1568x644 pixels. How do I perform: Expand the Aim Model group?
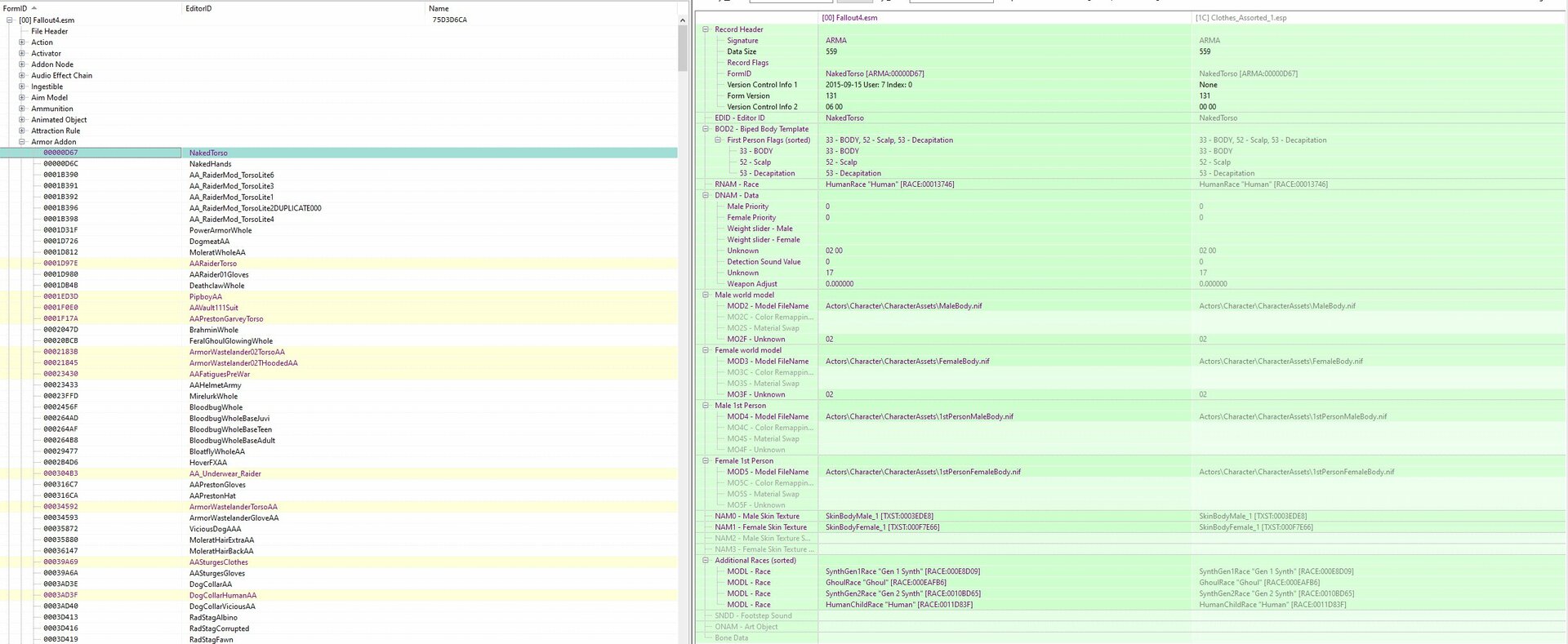pos(22,97)
